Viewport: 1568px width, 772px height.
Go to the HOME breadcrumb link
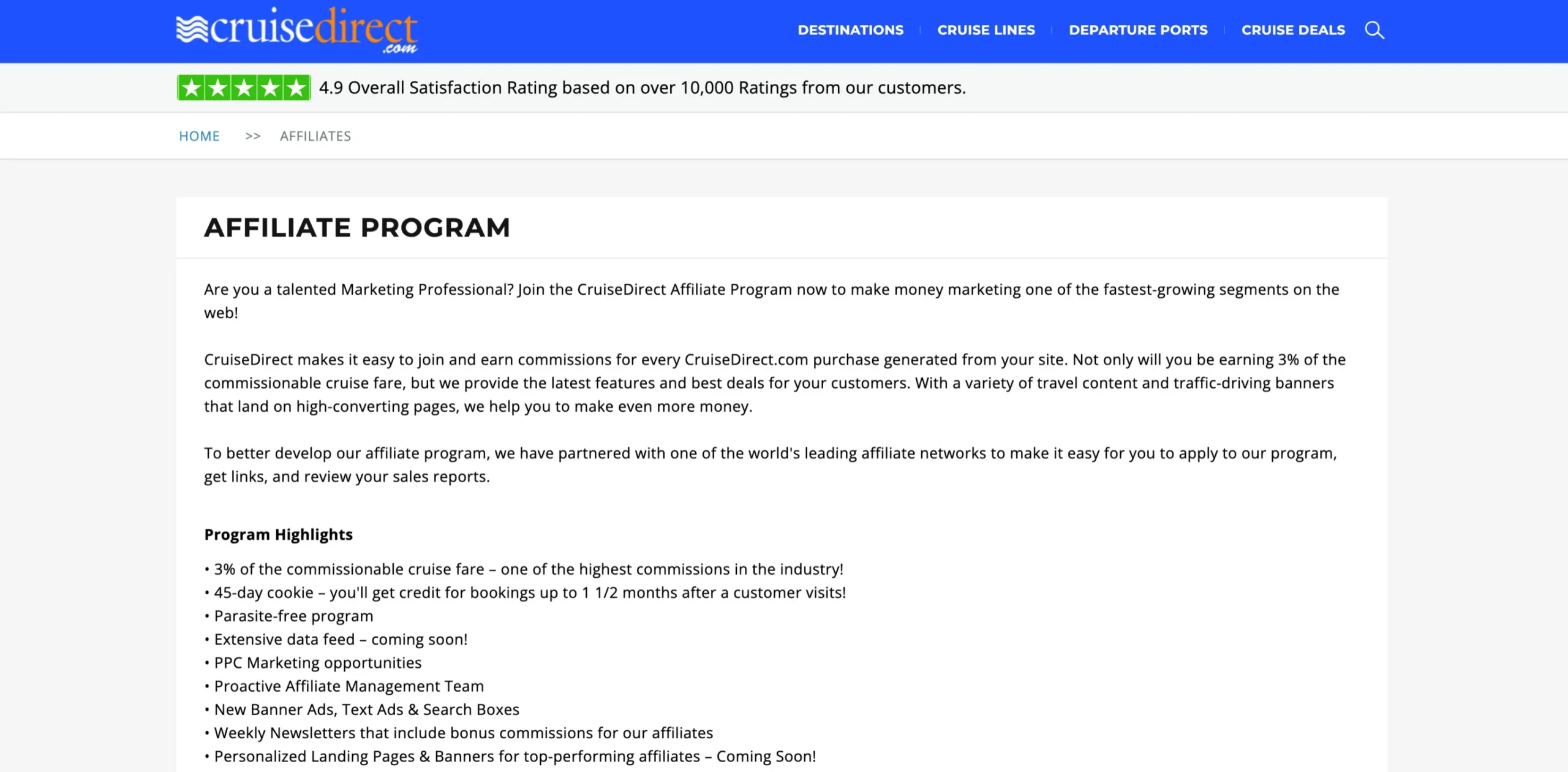[x=199, y=136]
